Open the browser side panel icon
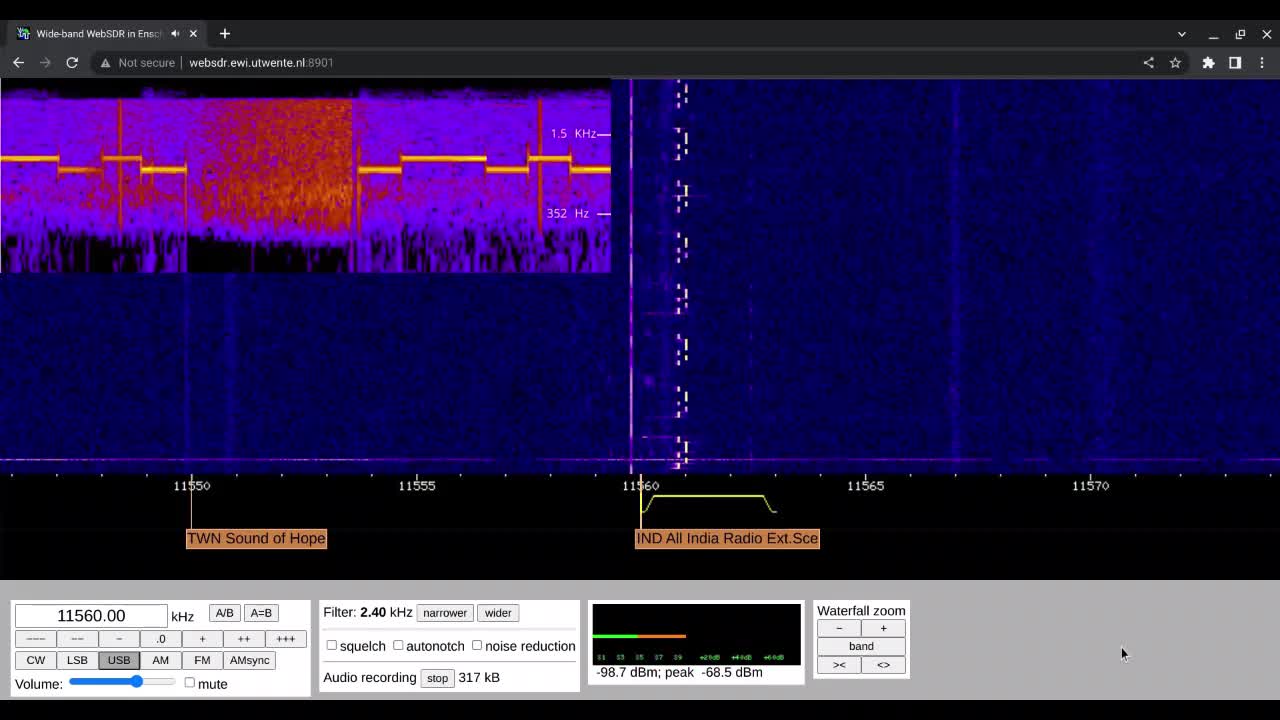The image size is (1280, 720). (x=1235, y=62)
